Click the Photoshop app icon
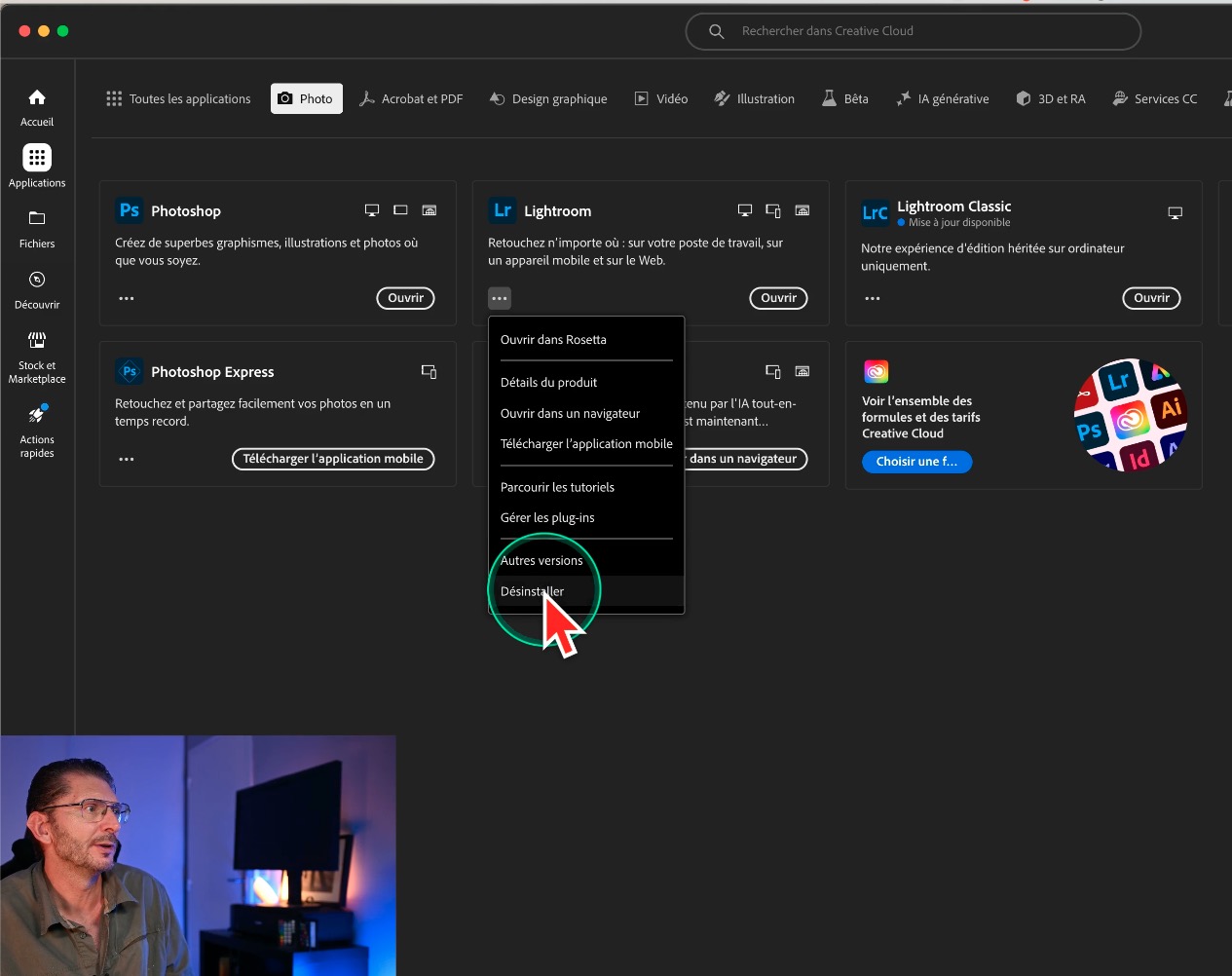Image resolution: width=1232 pixels, height=976 pixels. (x=130, y=210)
